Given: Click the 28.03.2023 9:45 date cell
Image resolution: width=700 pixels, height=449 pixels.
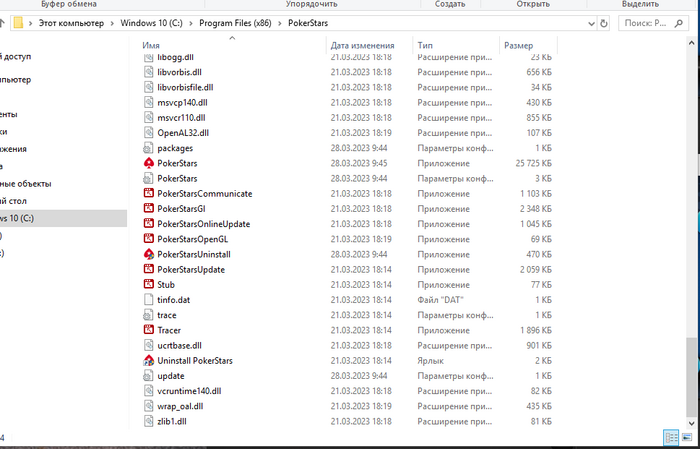Looking at the screenshot, I should point(359,163).
